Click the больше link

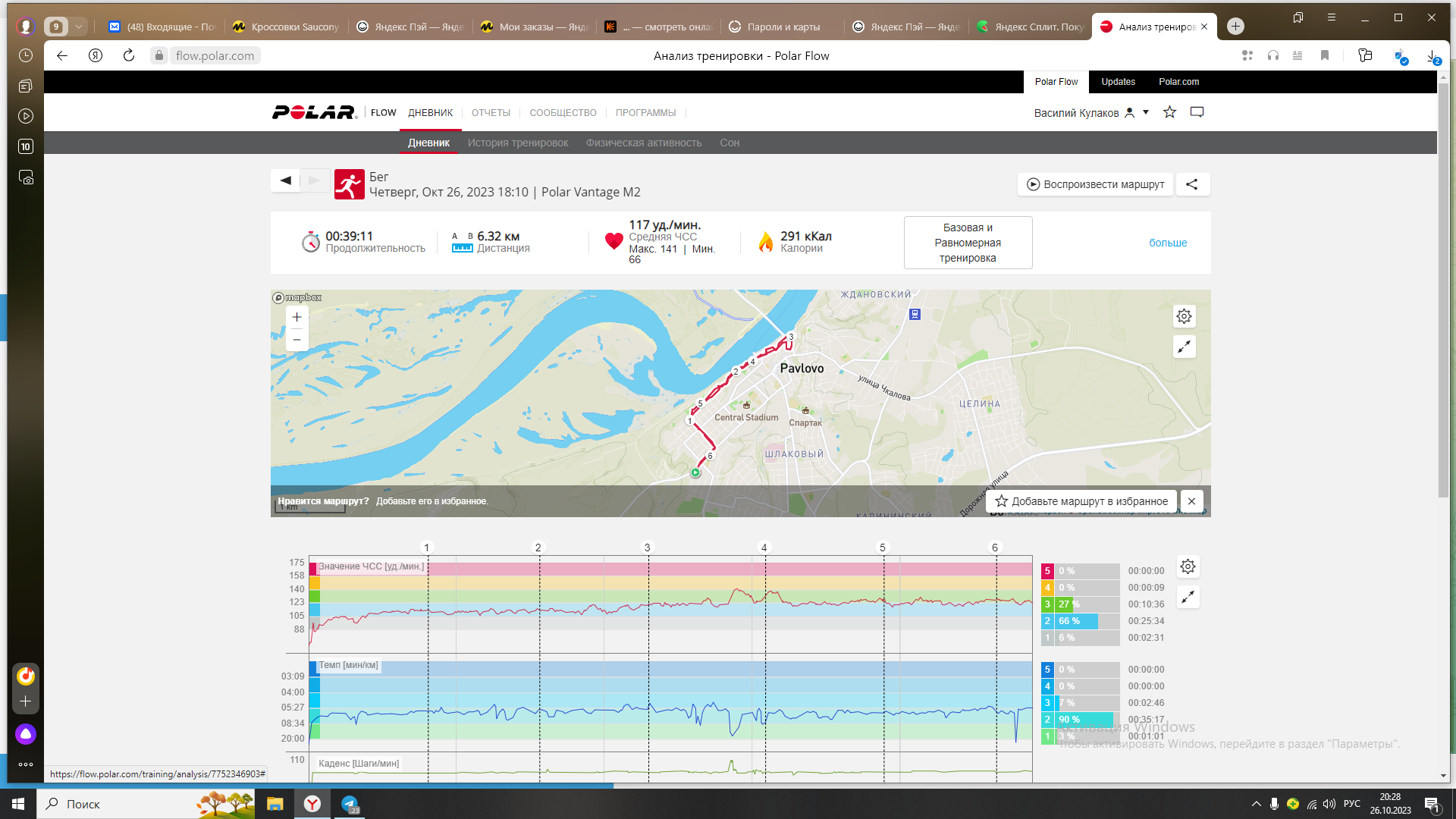pyautogui.click(x=1168, y=243)
